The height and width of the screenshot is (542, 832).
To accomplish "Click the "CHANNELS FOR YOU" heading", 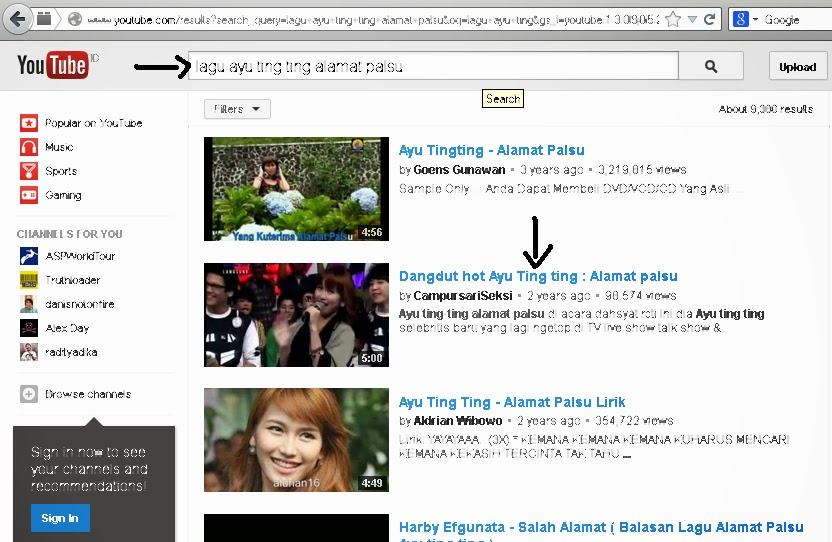I will [70, 234].
